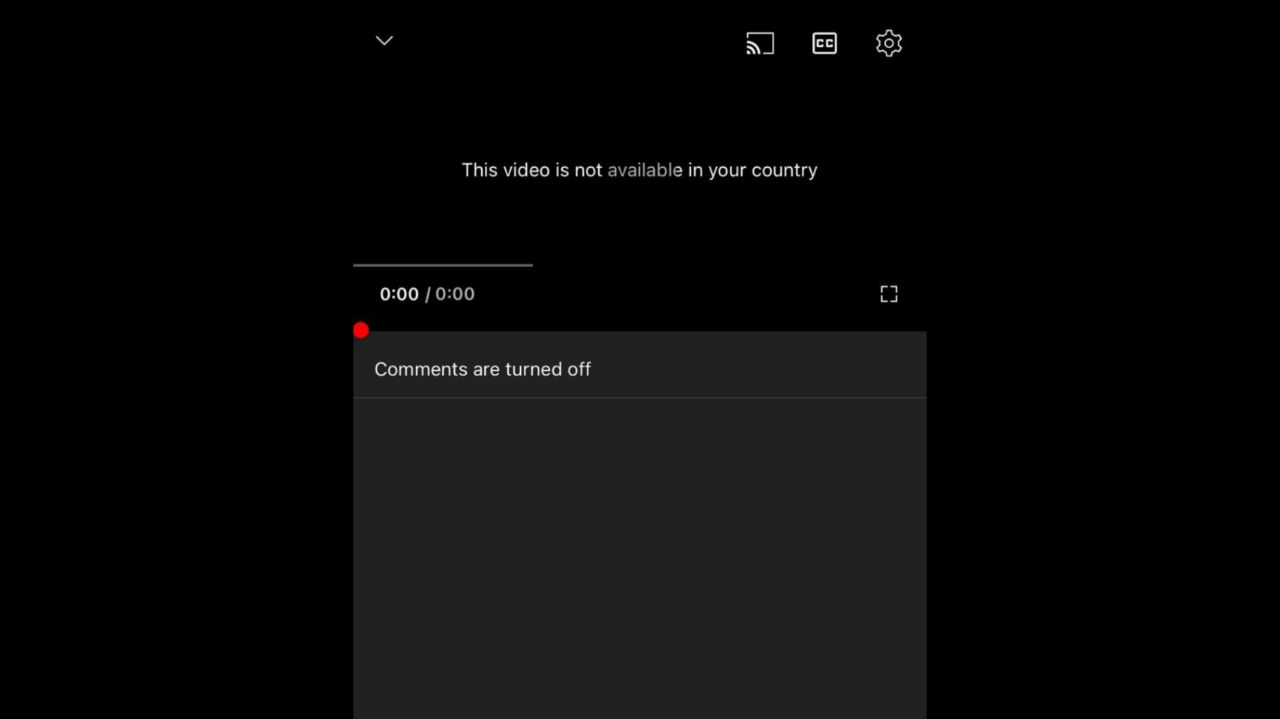Click the slash between the time labels
1280x719 pixels.
428,294
